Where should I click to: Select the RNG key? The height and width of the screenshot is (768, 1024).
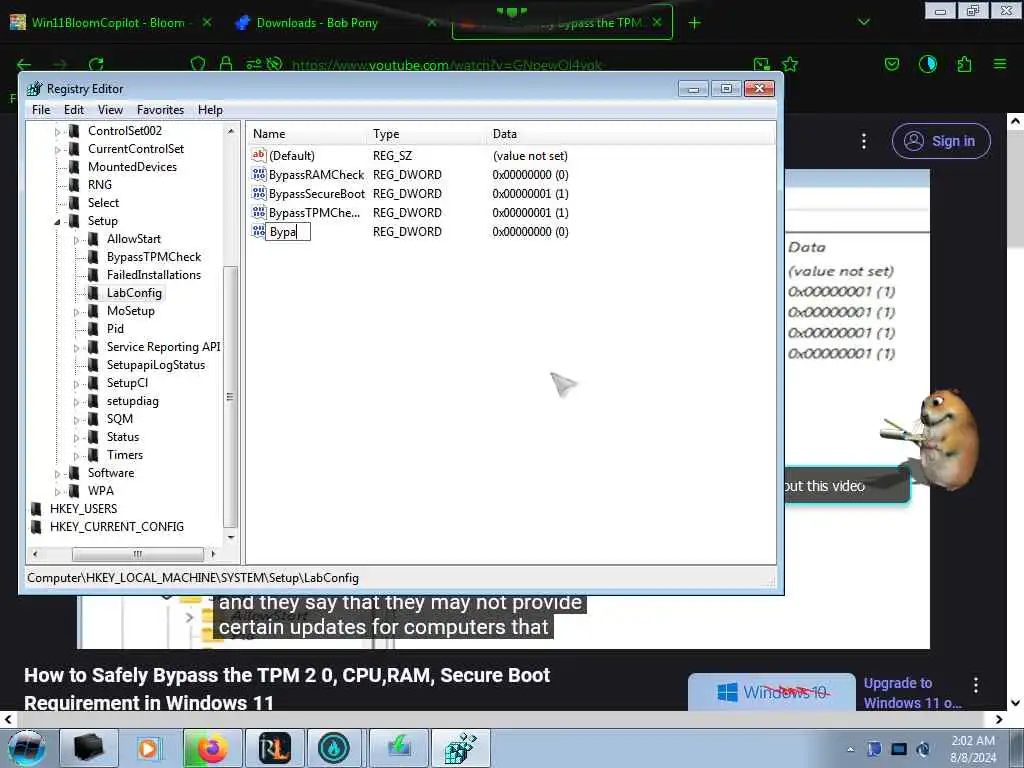tap(99, 185)
